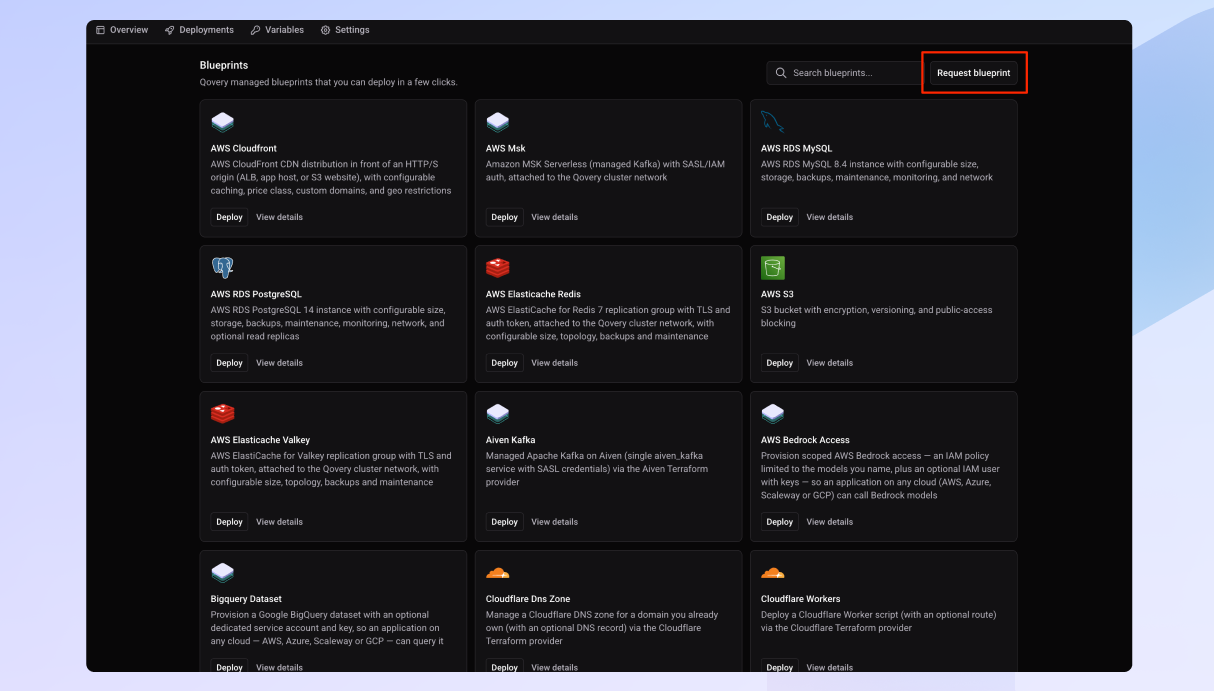Click the Cloudflare Workers cloud icon
This screenshot has width=1214, height=691.
click(x=772, y=573)
